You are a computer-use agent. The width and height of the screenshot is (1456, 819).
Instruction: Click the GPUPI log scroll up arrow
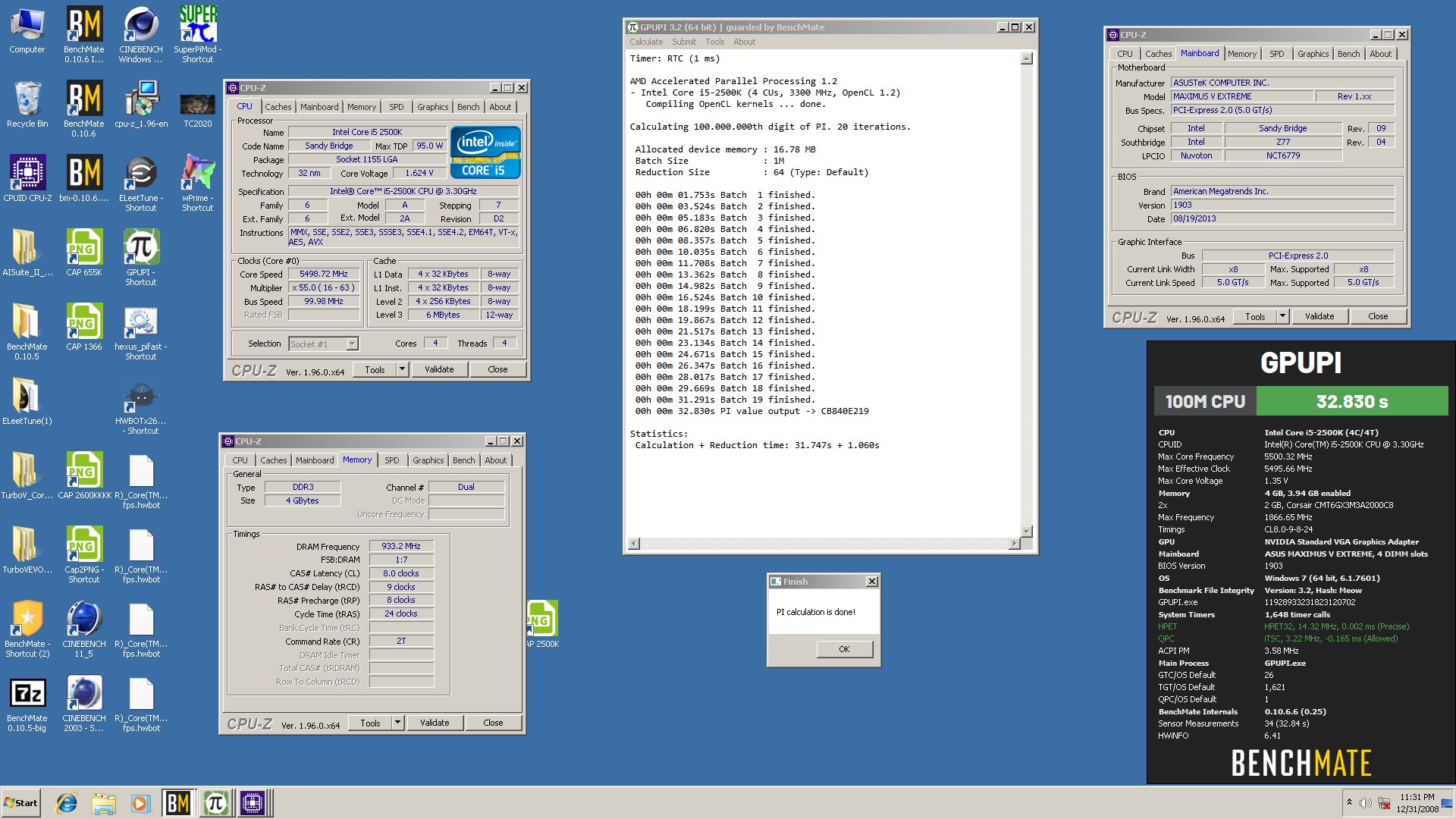tap(1027, 58)
